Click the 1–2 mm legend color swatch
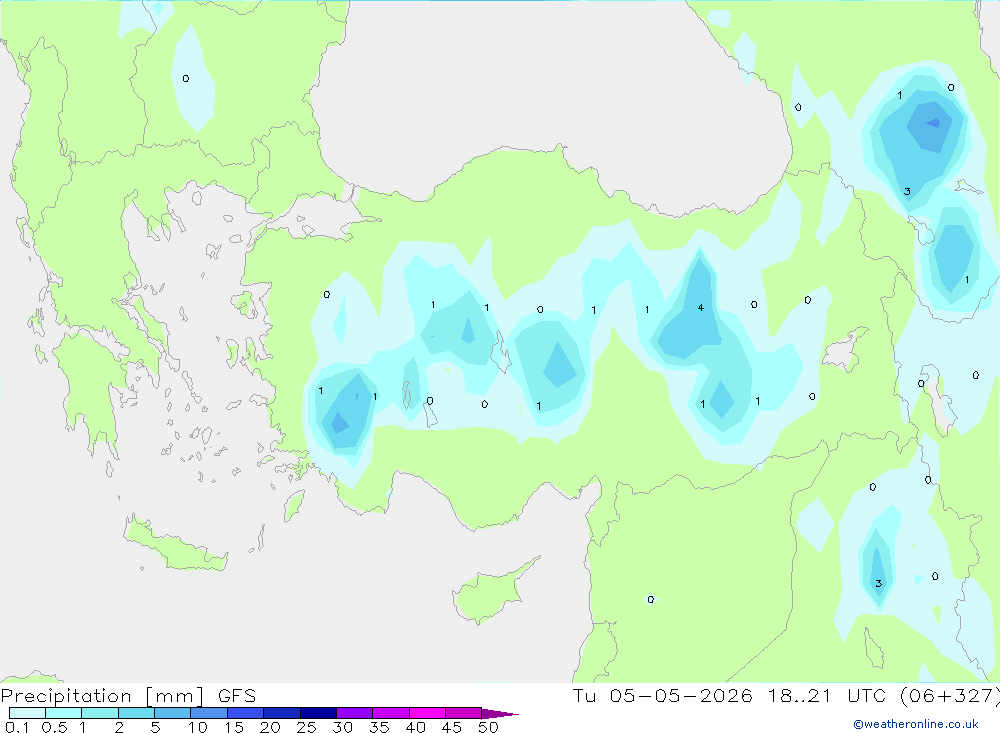The image size is (1000, 733). point(99,713)
